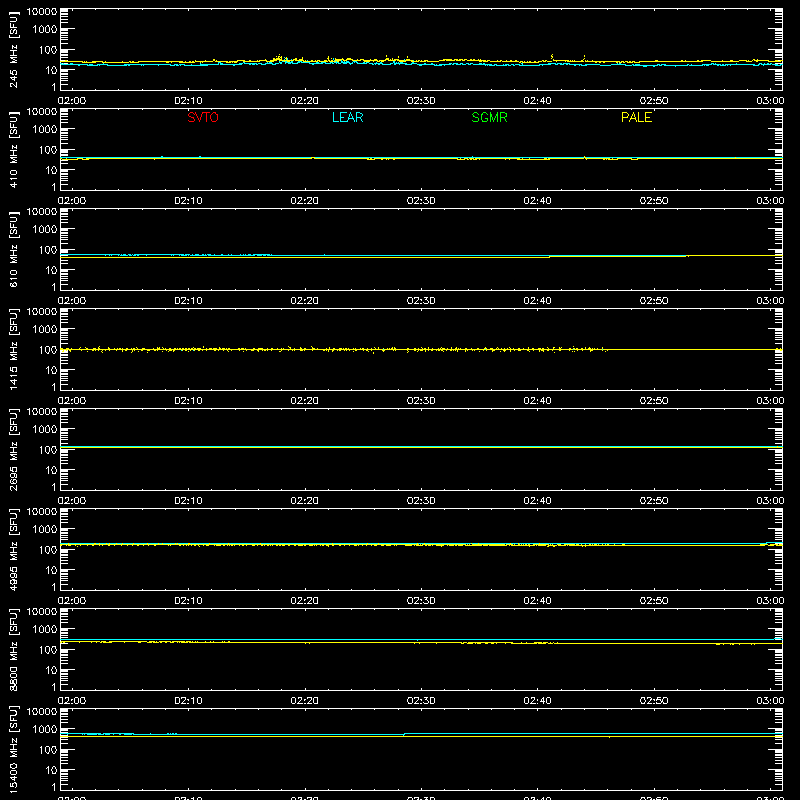Click the 1000 y-tick on the 410 MHz plot

pos(45,130)
